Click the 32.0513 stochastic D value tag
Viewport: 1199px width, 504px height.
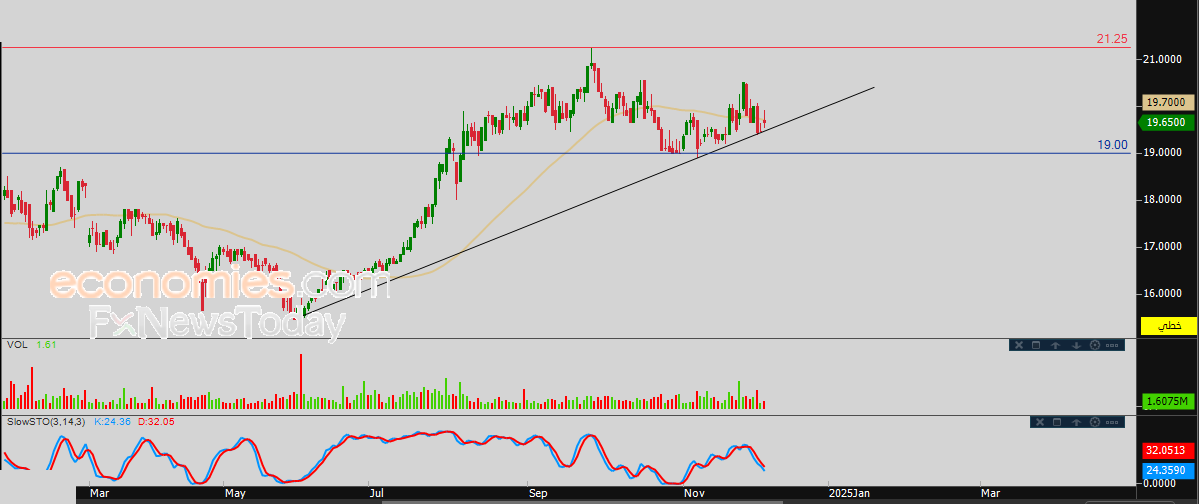[x=1168, y=451]
